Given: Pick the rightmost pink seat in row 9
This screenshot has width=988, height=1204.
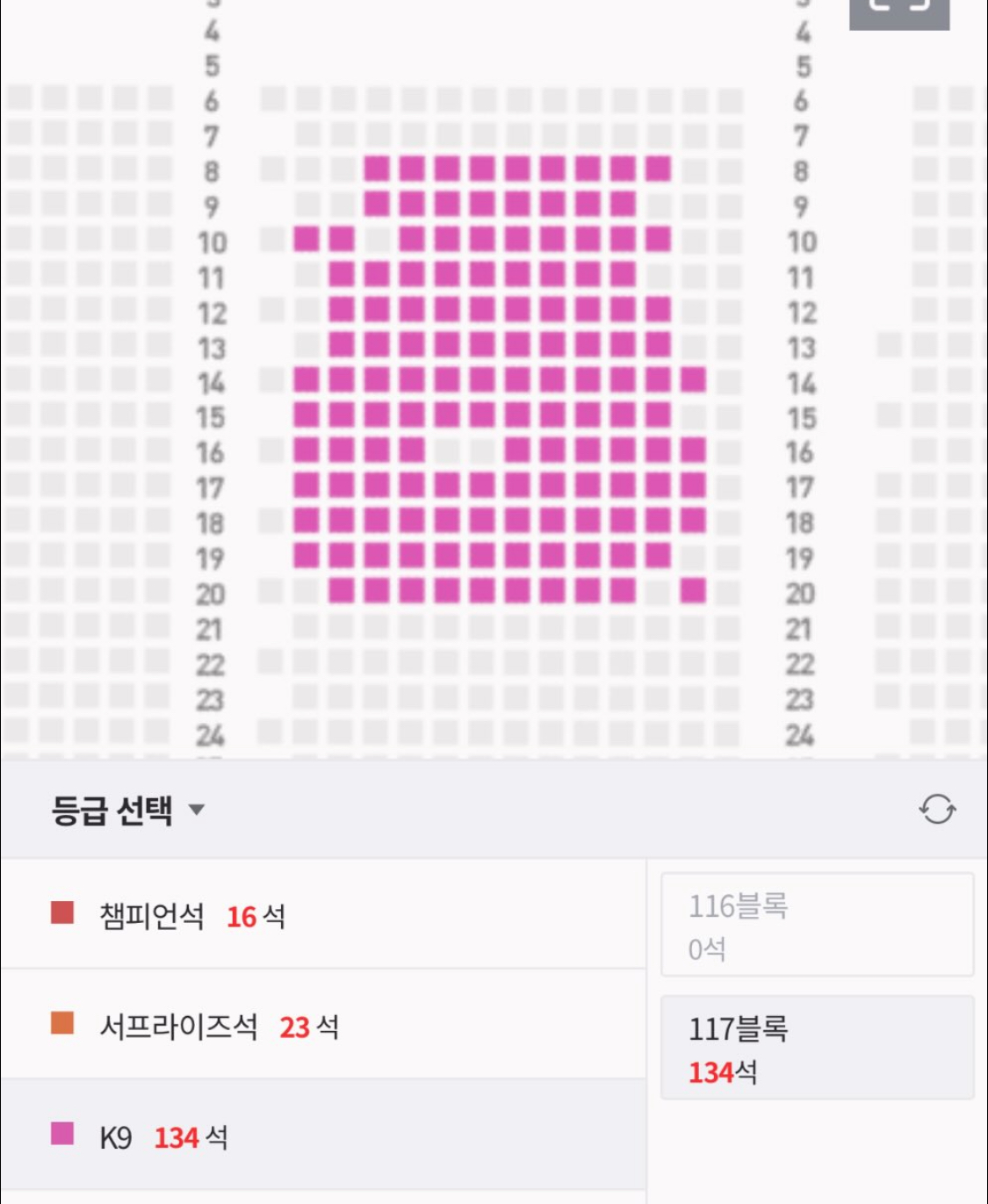Looking at the screenshot, I should point(623,204).
